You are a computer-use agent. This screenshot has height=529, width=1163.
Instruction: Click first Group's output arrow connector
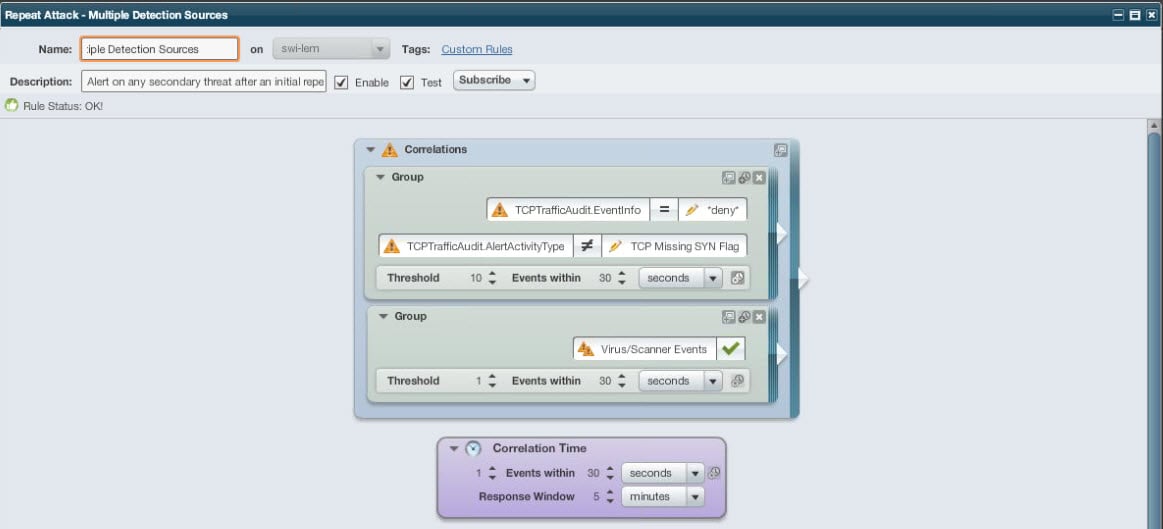781,233
